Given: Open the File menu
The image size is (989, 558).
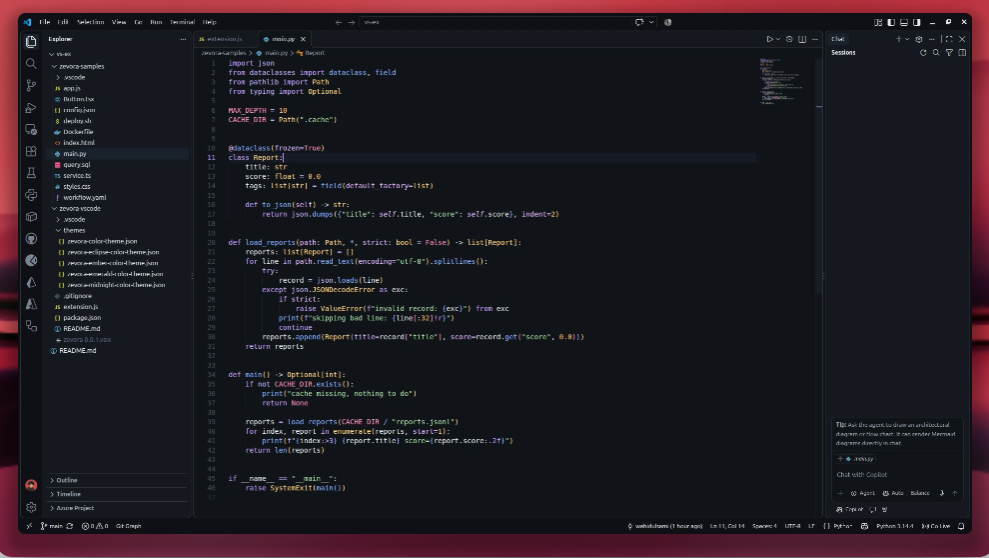Looking at the screenshot, I should tap(45, 22).
